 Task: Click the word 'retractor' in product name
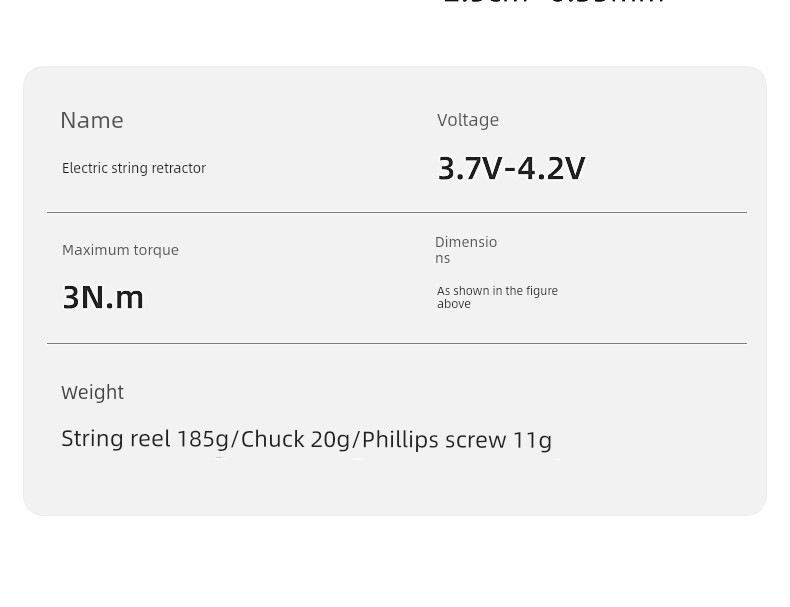(x=182, y=168)
